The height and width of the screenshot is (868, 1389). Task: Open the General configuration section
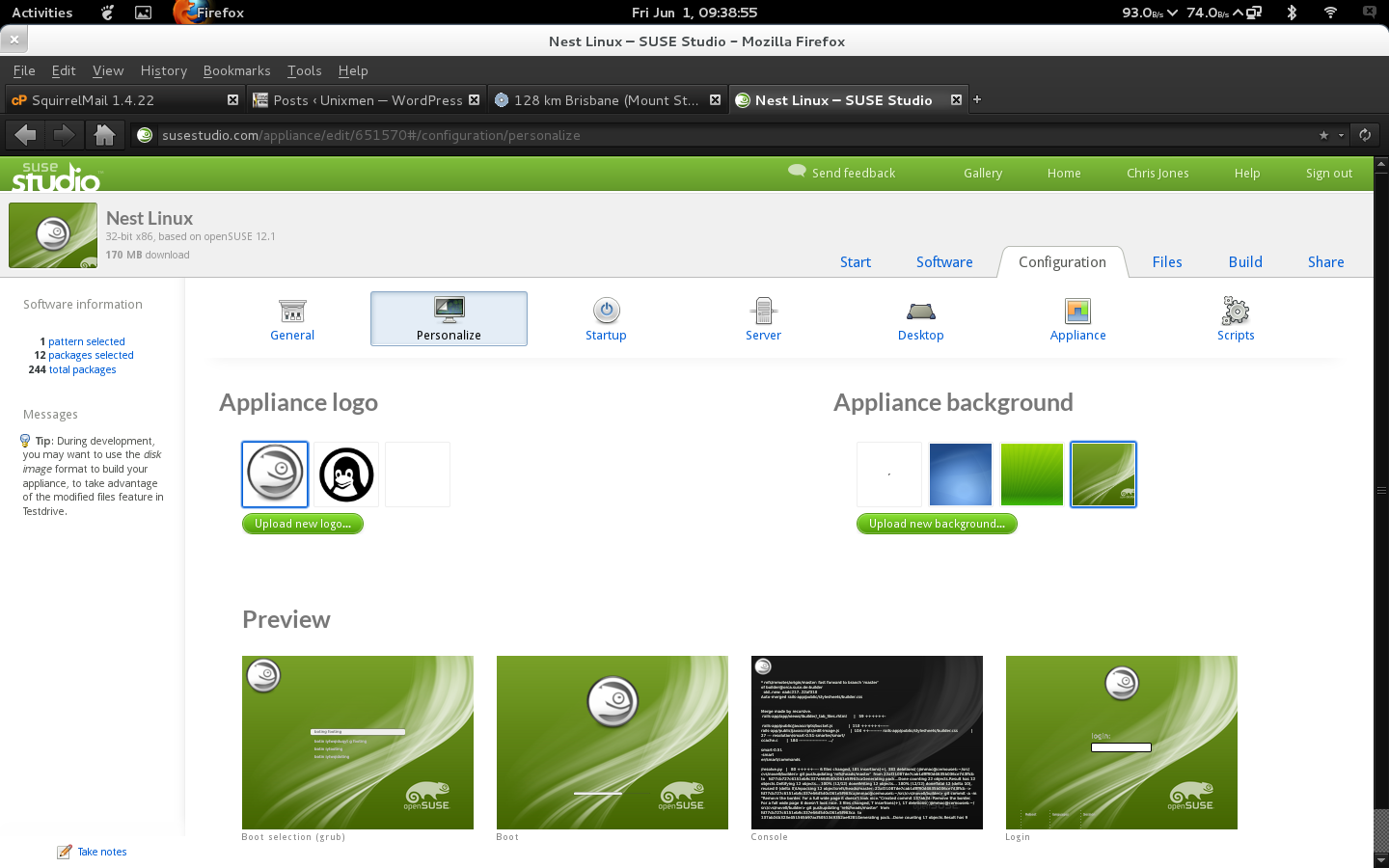coord(292,319)
